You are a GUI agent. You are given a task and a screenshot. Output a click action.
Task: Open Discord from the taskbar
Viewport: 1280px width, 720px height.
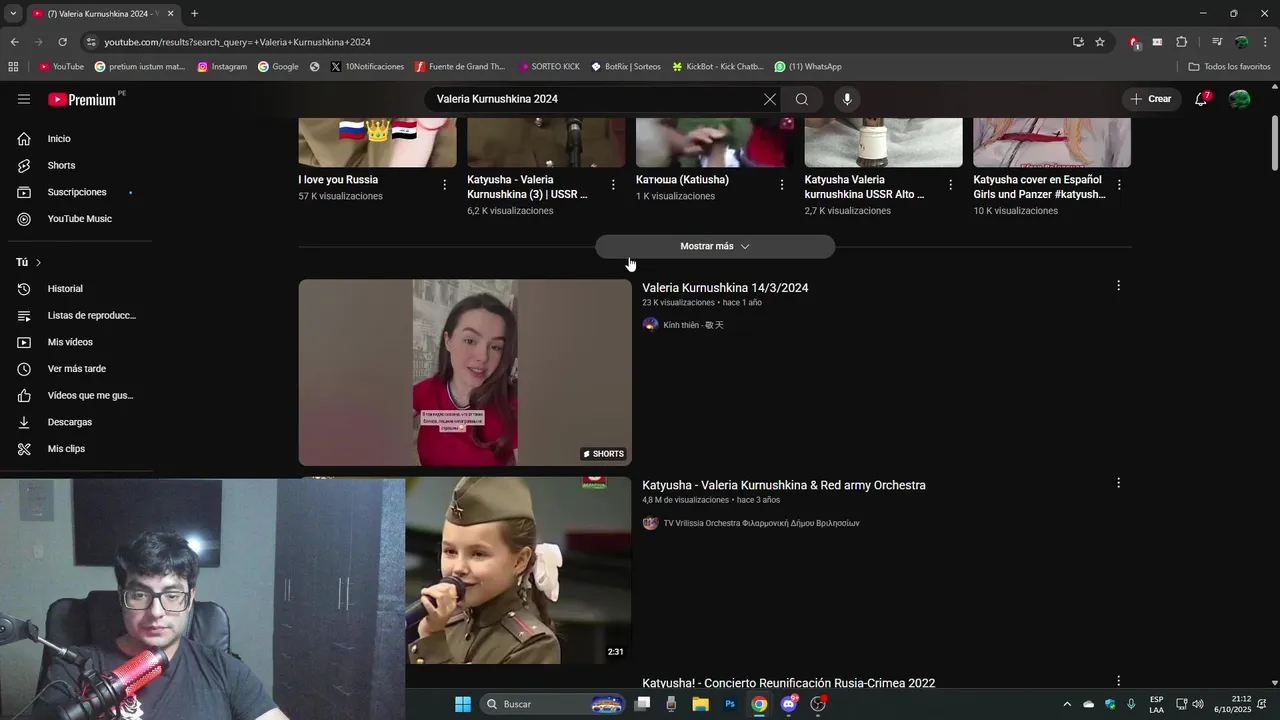tap(789, 704)
